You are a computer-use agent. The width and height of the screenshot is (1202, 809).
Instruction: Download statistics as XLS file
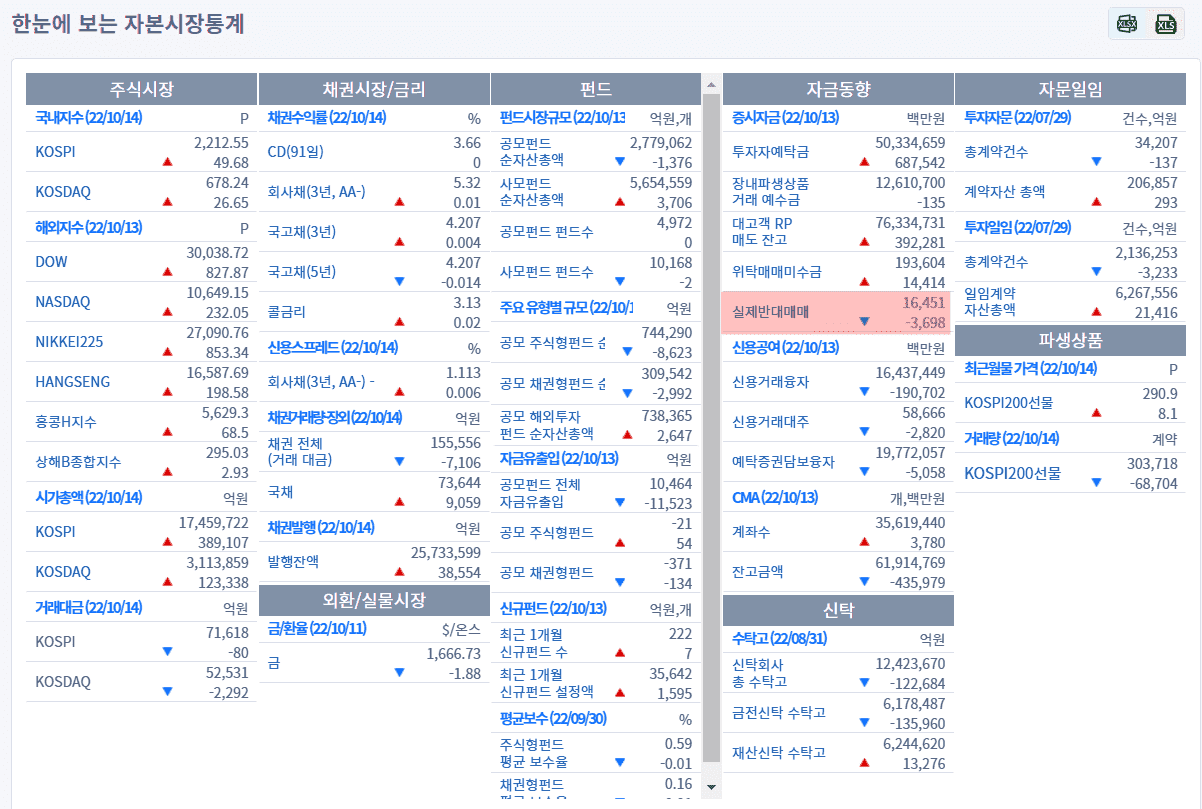pyautogui.click(x=1166, y=24)
